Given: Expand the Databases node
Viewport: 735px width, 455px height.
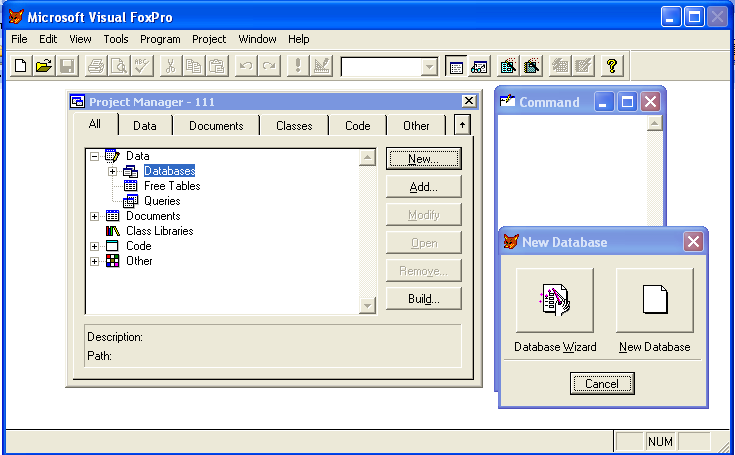Looking at the screenshot, I should pyautogui.click(x=112, y=172).
